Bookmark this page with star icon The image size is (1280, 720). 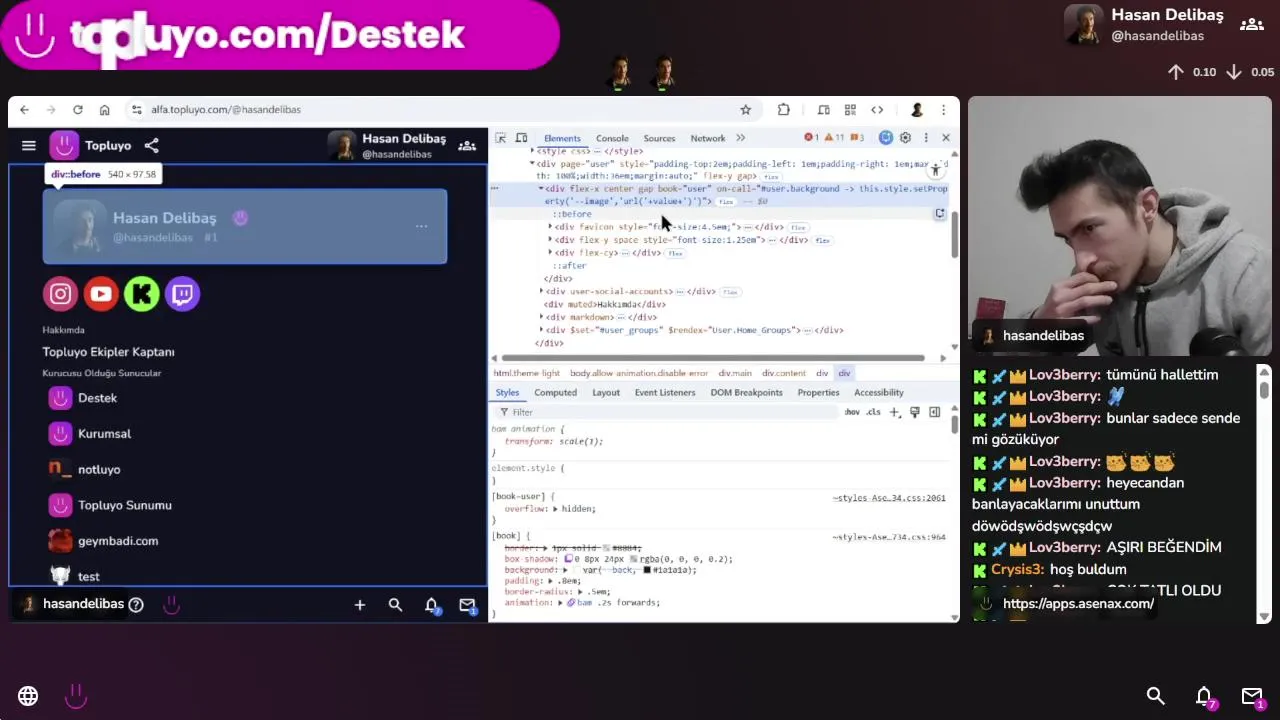coord(745,110)
